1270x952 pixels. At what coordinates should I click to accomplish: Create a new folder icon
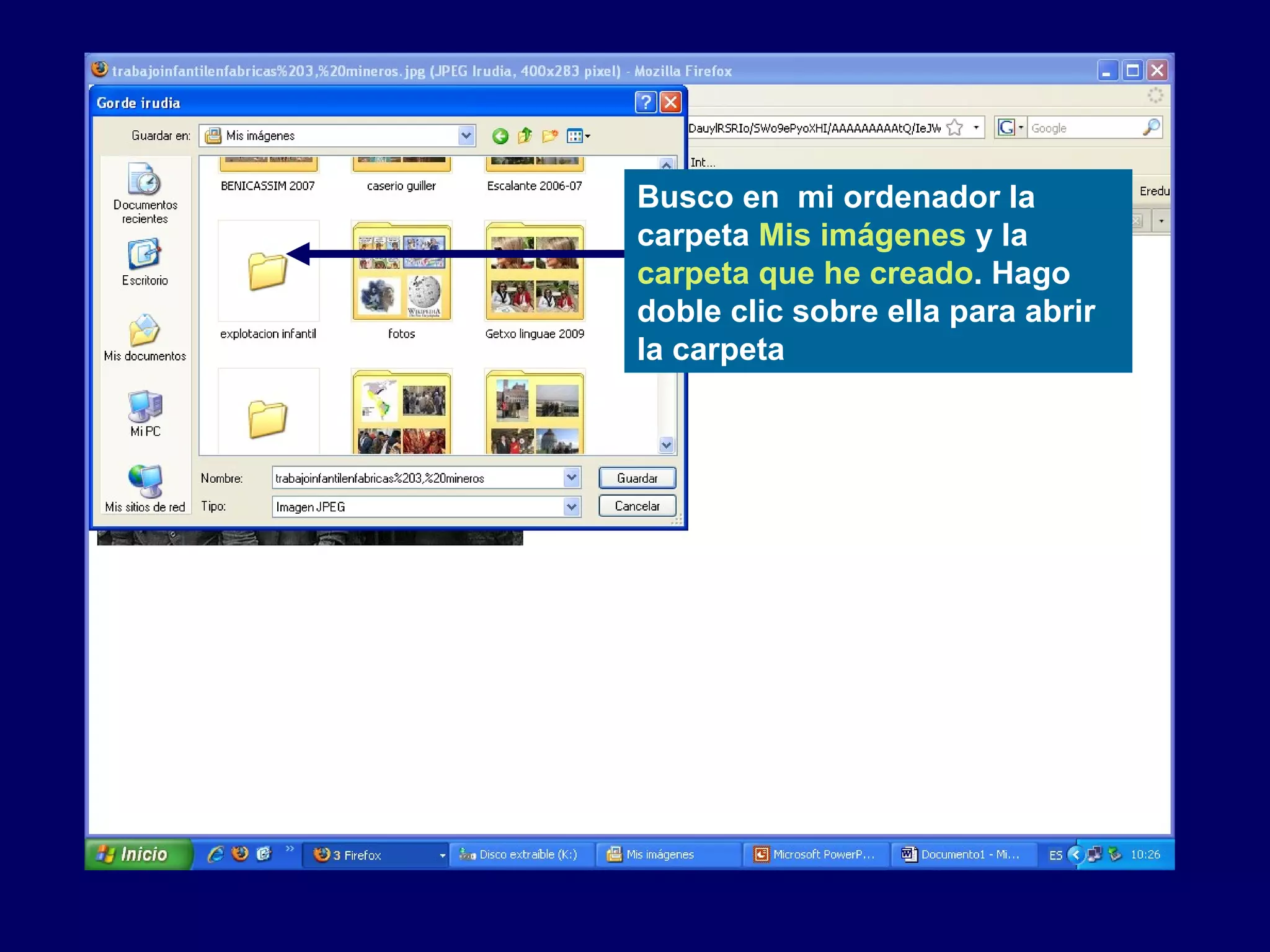[549, 136]
